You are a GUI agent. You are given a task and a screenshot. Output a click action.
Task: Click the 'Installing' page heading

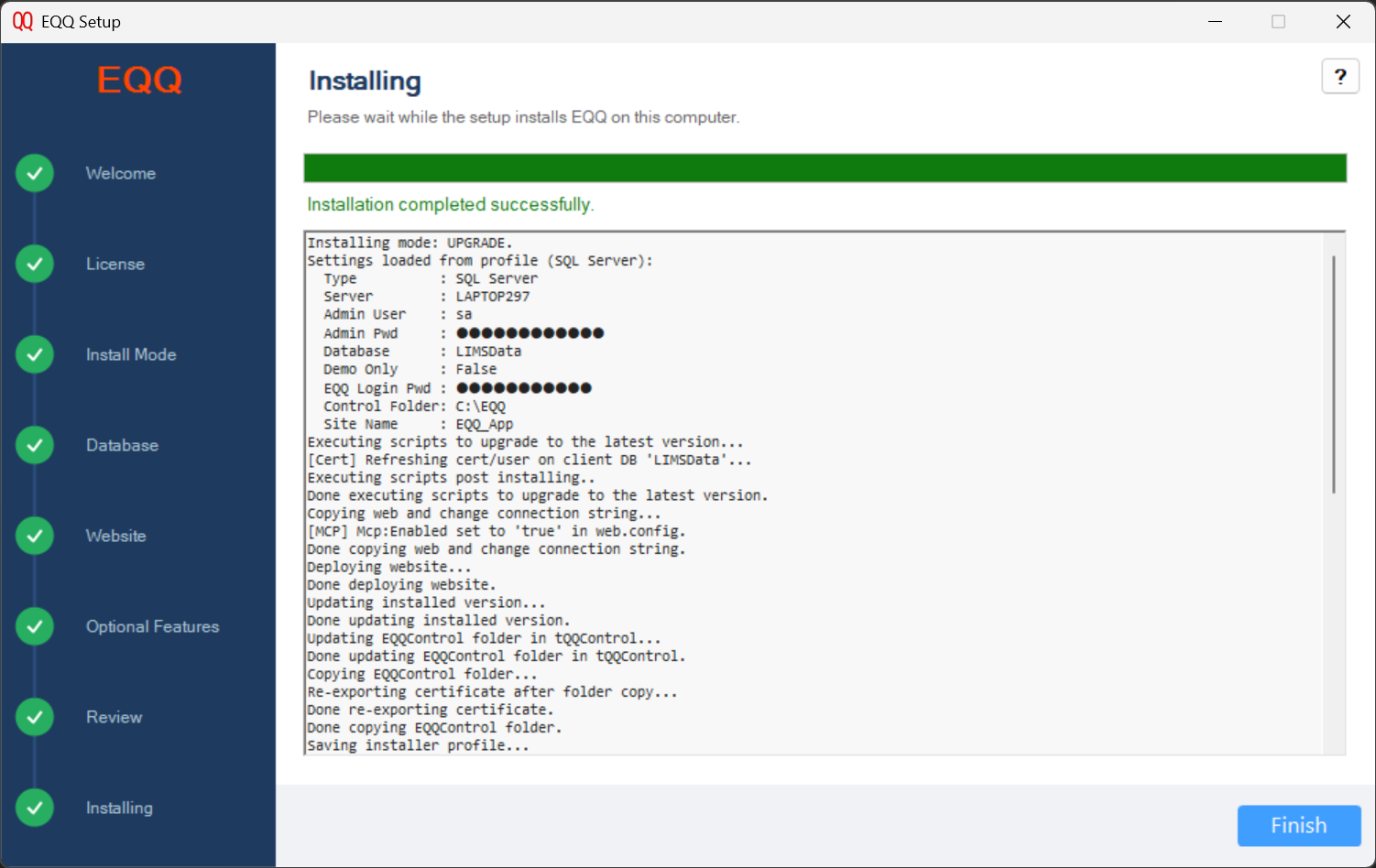tap(364, 81)
